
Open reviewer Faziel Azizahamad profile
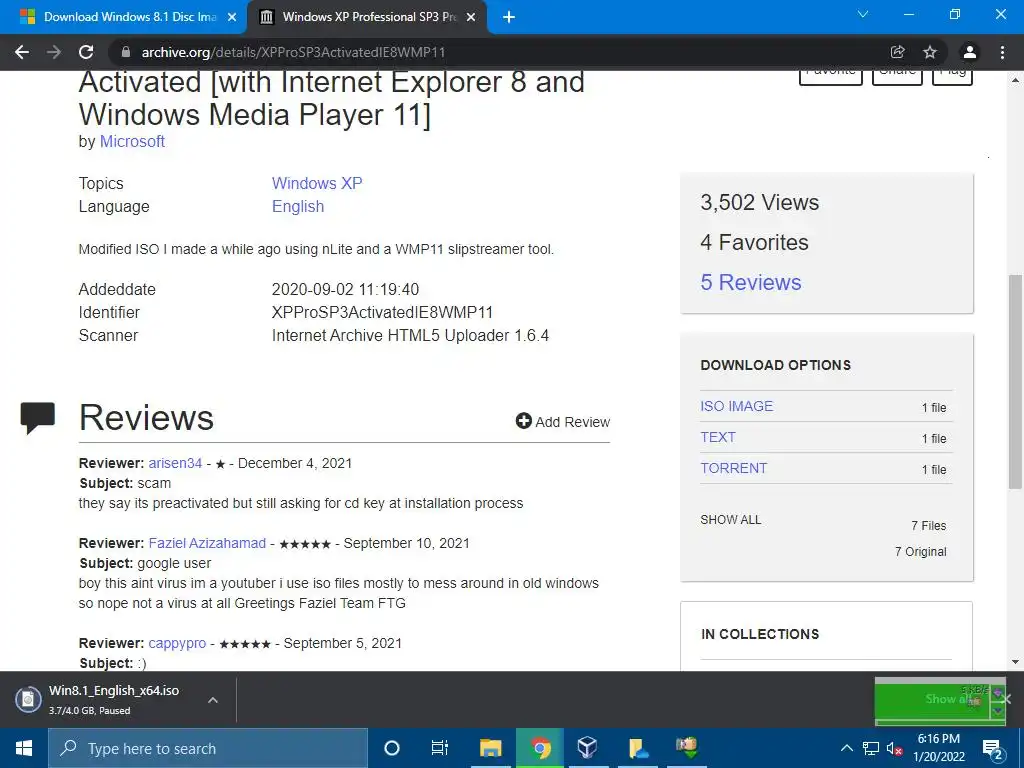tap(207, 543)
